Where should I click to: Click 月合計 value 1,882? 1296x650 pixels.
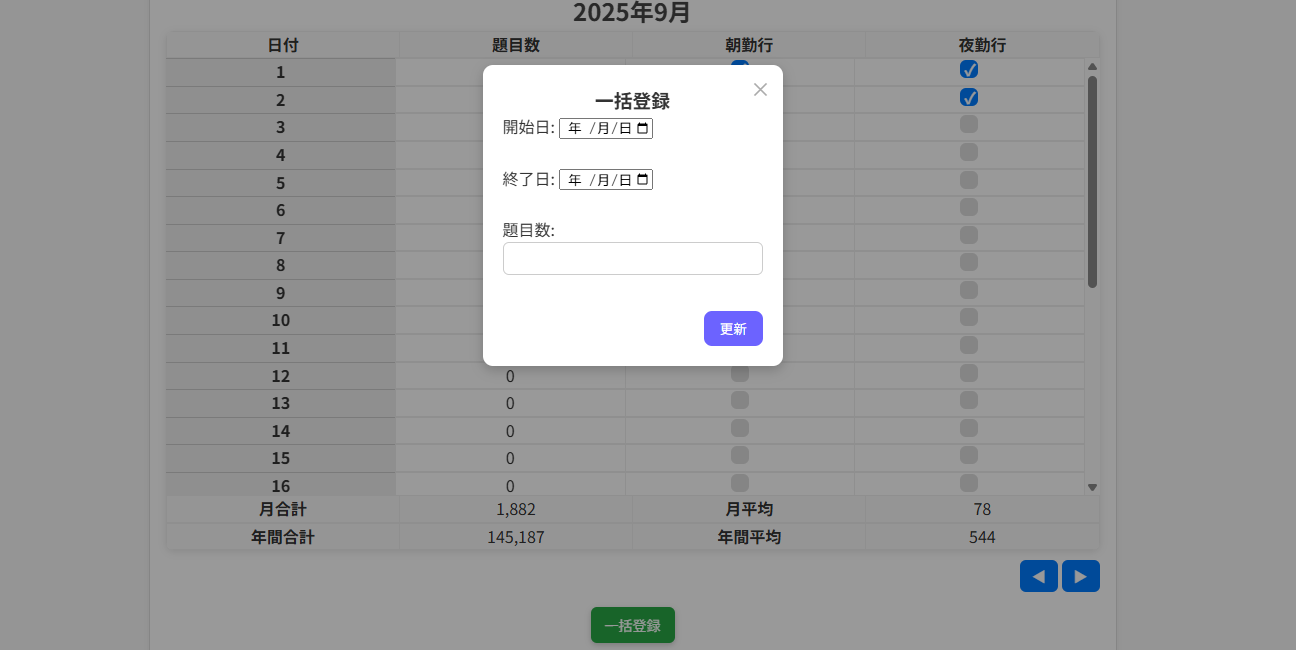(x=516, y=509)
